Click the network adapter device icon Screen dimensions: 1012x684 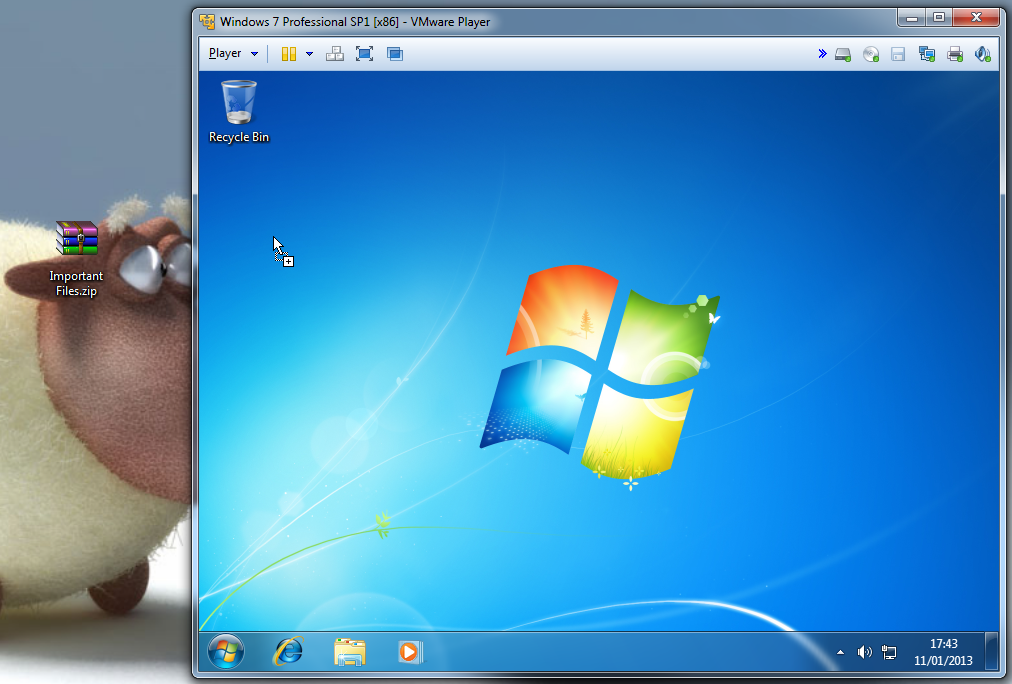point(926,54)
